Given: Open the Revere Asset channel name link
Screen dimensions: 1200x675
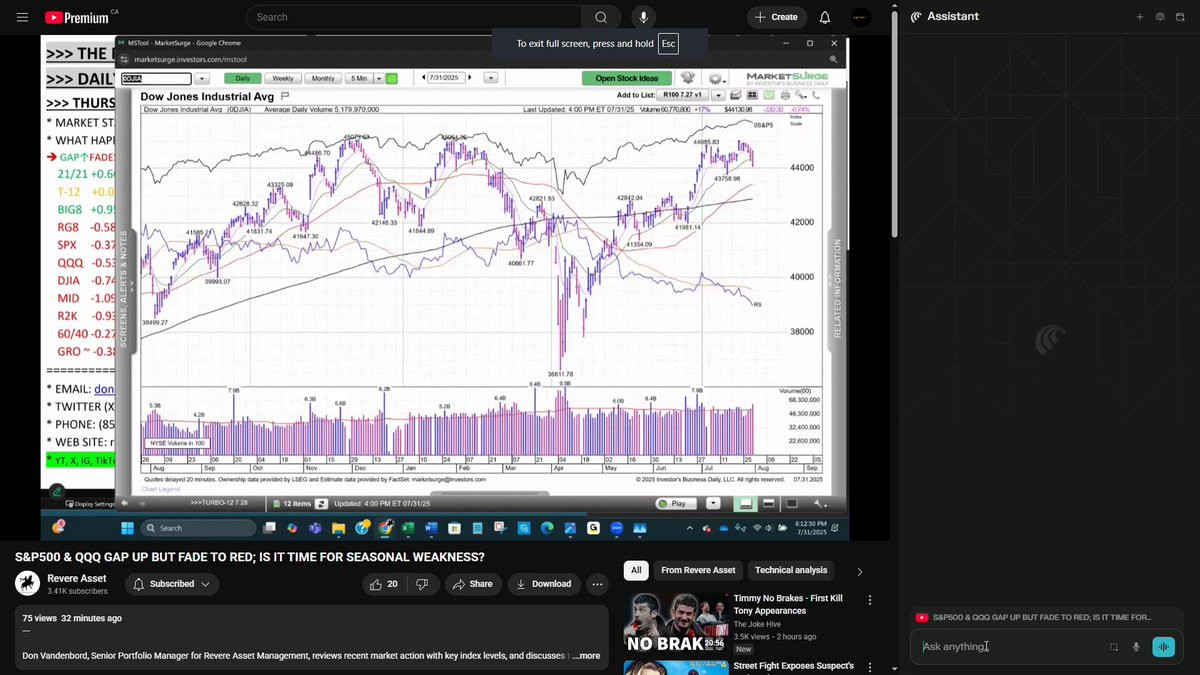Looking at the screenshot, I should (77, 578).
